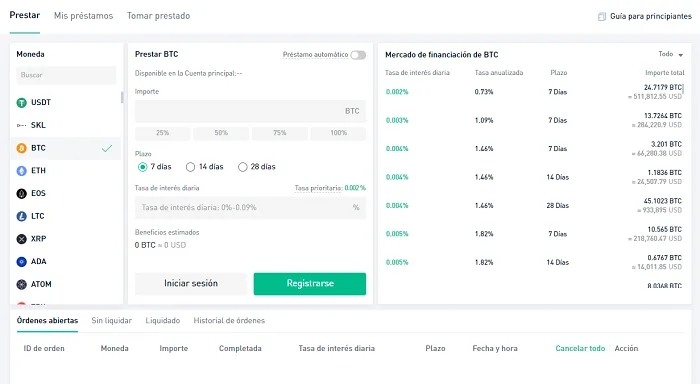Click the Importe BTC input field
Viewport: 700px width, 384px height.
[x=250, y=111]
